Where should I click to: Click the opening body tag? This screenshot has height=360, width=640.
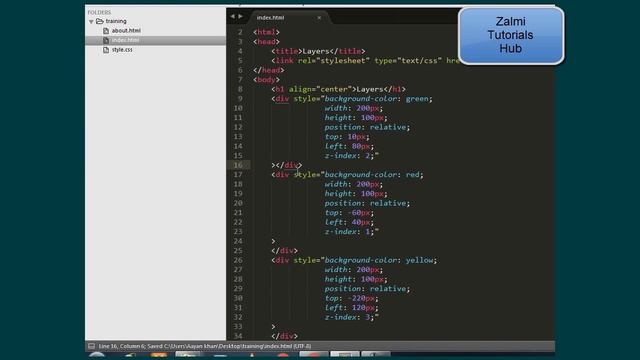coord(266,80)
